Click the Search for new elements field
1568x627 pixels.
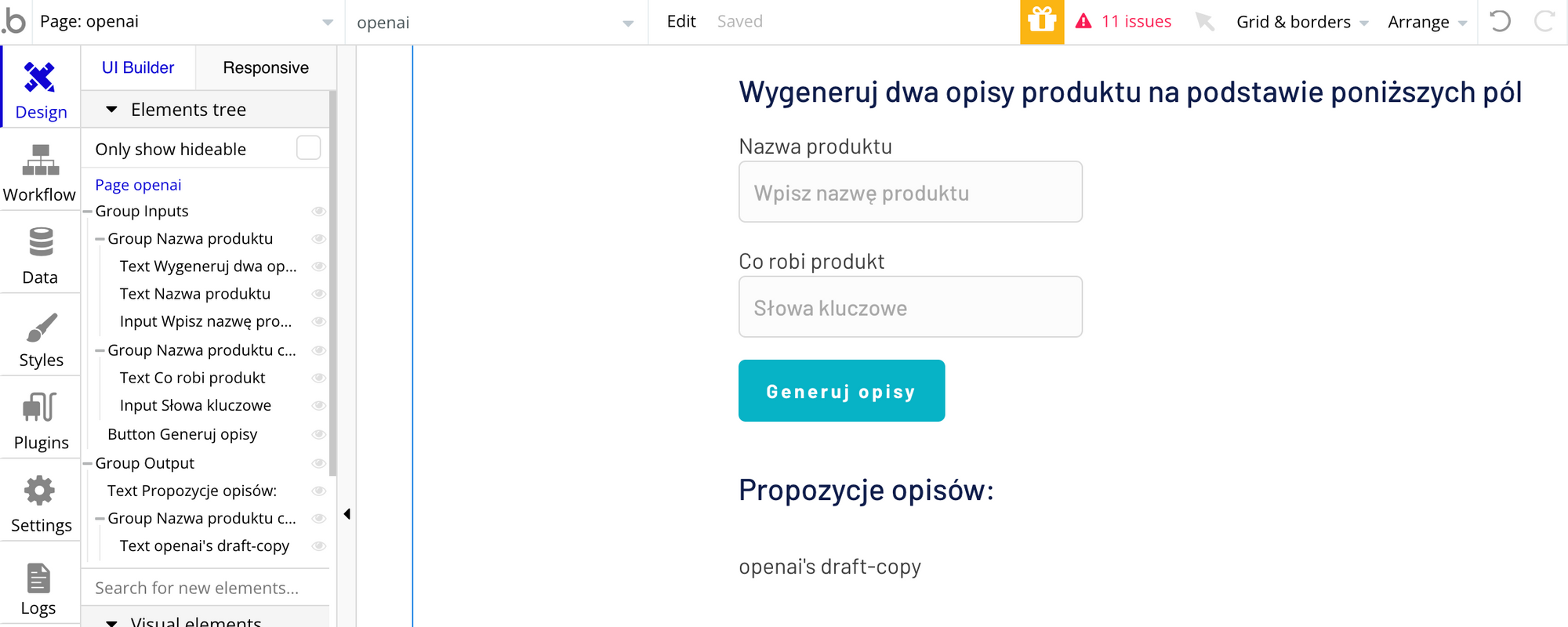(x=205, y=588)
